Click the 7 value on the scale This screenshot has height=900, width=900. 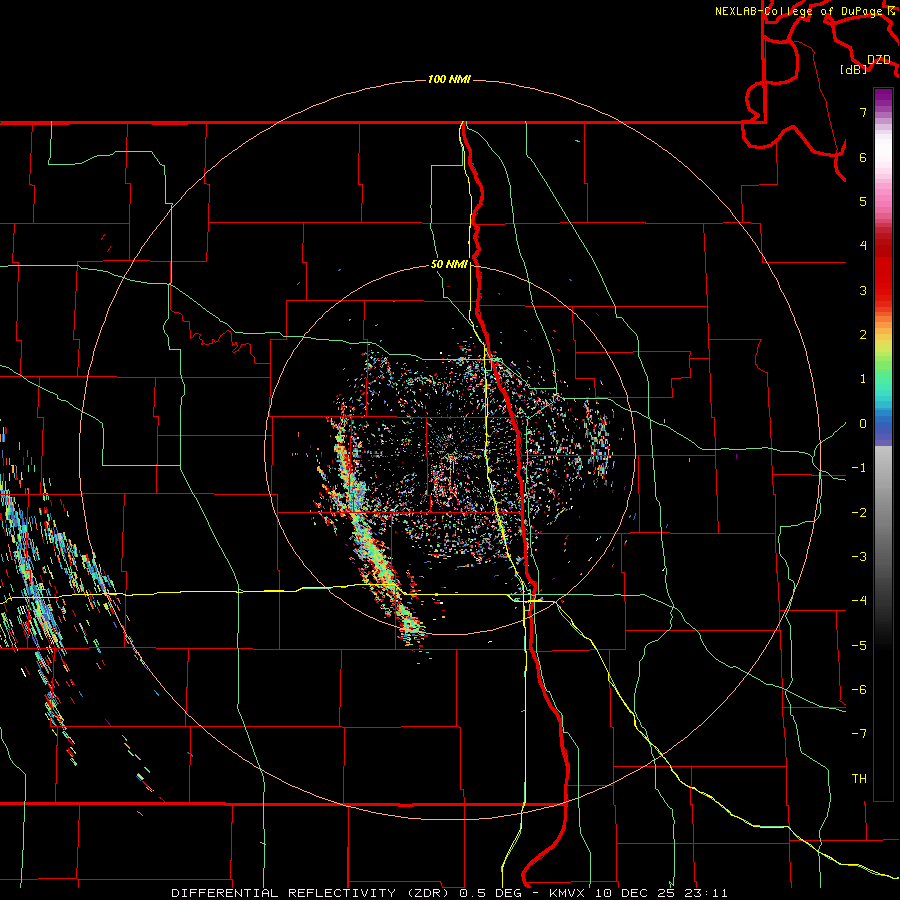coord(863,112)
